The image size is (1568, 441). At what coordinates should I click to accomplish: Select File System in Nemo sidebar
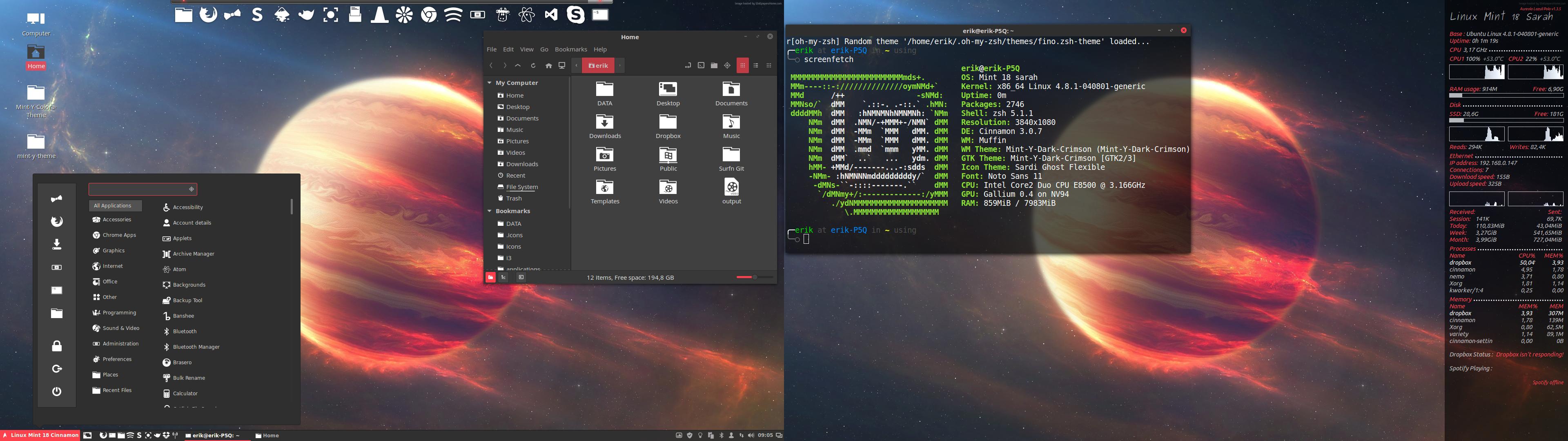click(x=518, y=187)
